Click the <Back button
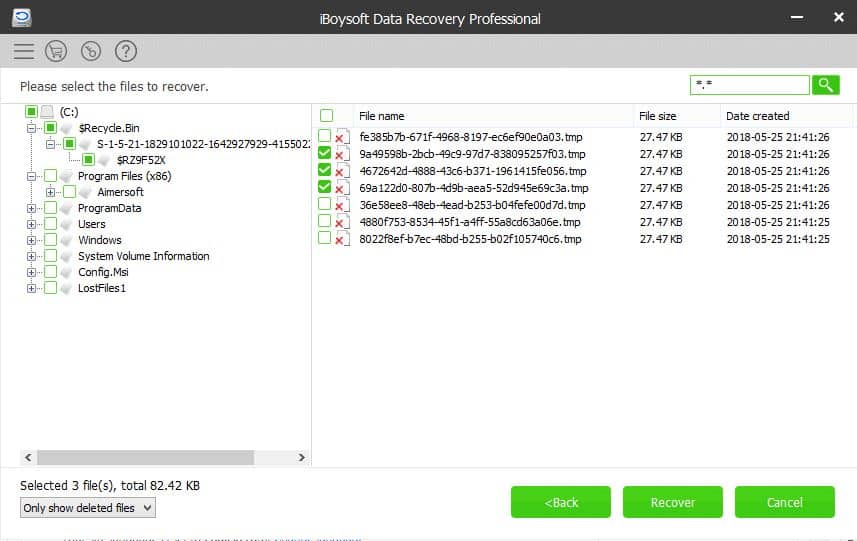Image resolution: width=857 pixels, height=541 pixels. click(561, 502)
